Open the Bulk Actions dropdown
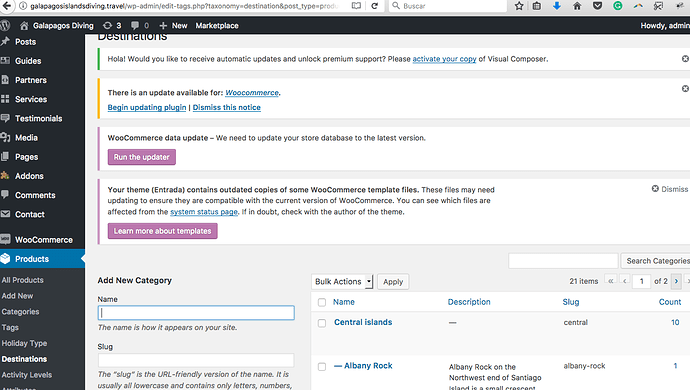Viewport: 690px width, 390px height. click(342, 282)
